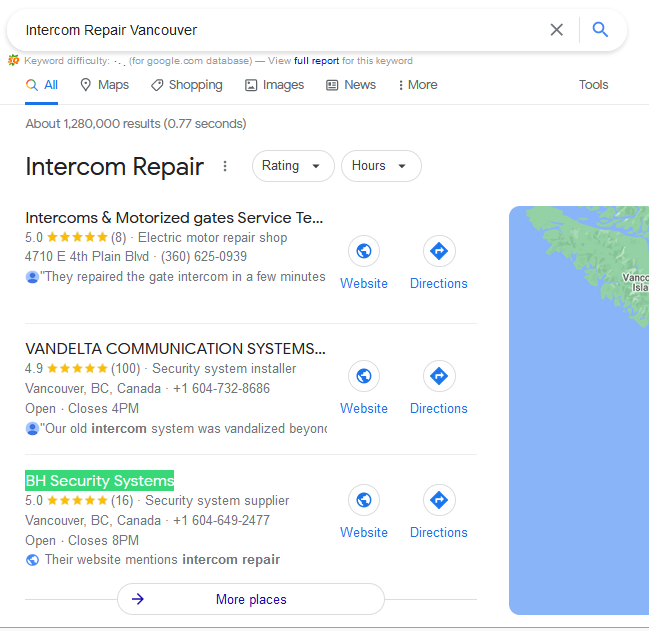Click the Website globe icon for BH Security Systems
This screenshot has height=631, width=649.
click(364, 500)
